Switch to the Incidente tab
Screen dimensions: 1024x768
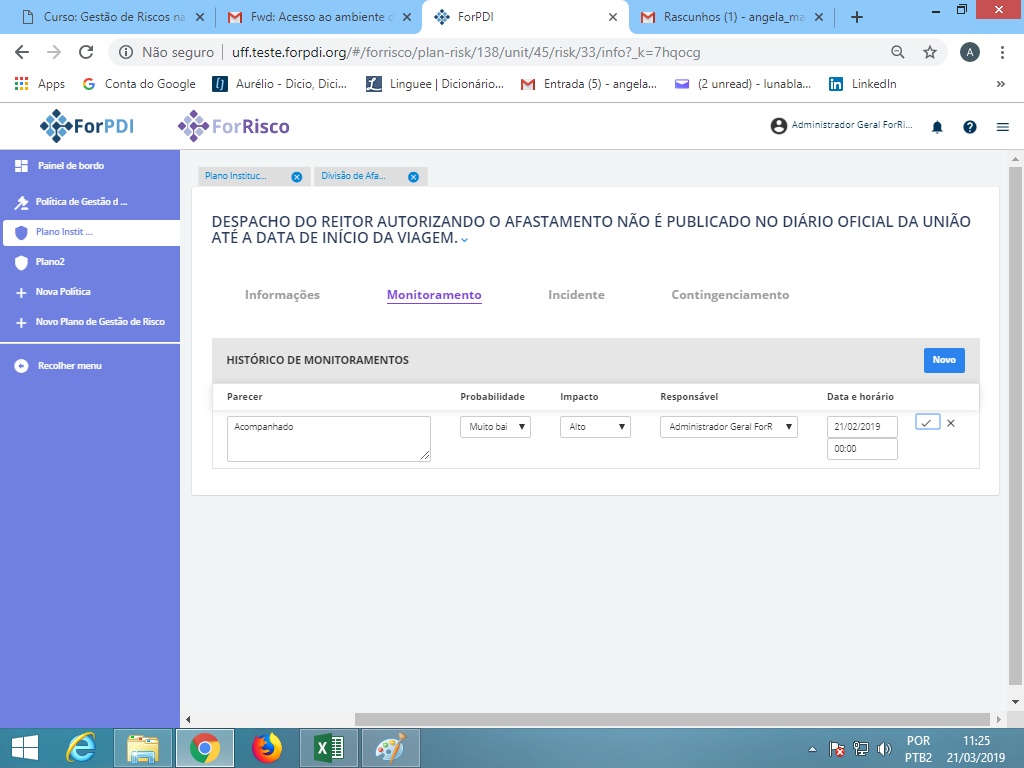pos(576,295)
